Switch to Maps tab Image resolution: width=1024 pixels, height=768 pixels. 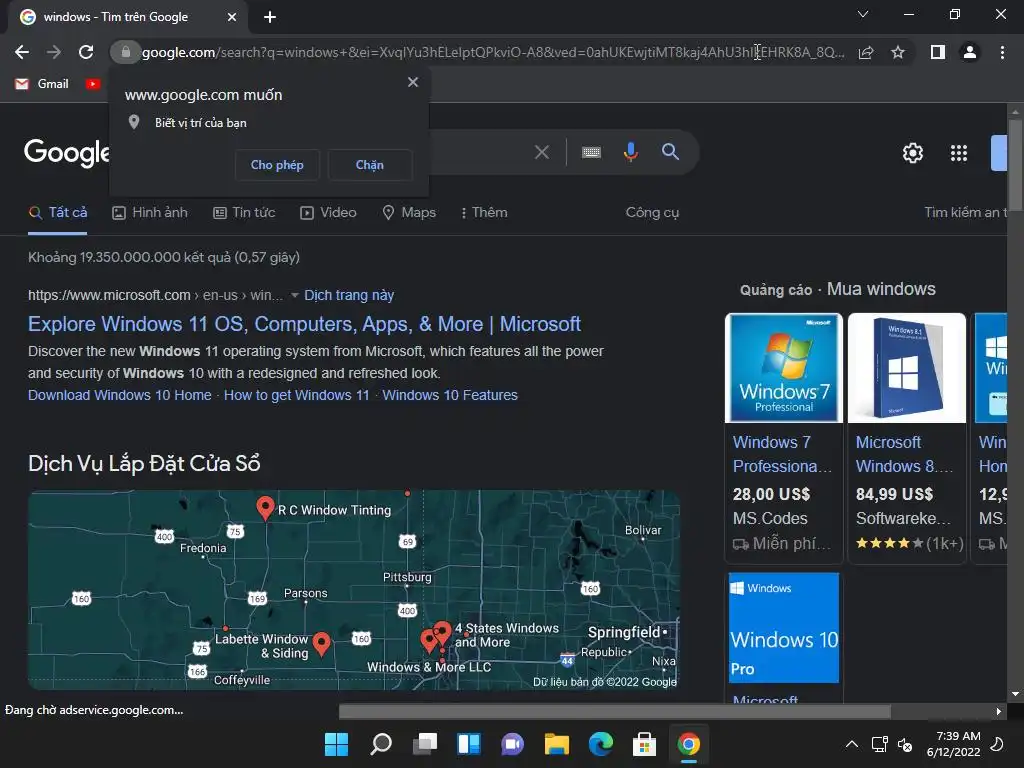tap(409, 213)
